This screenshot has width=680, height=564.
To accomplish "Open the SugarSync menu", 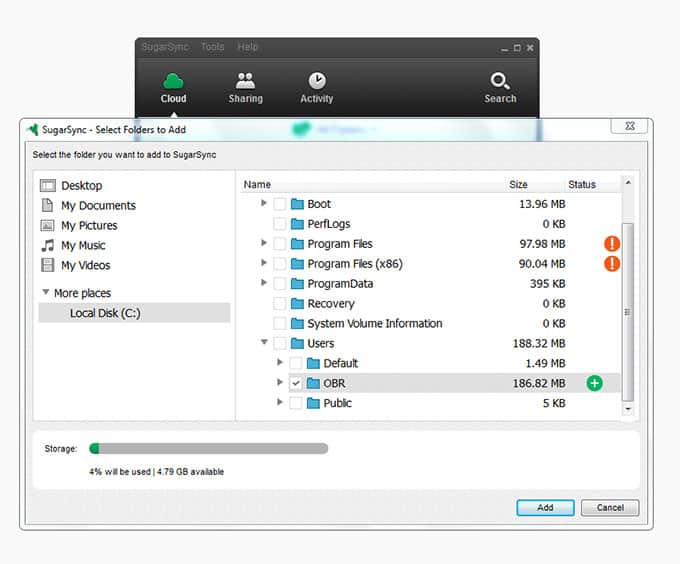I will click(165, 47).
